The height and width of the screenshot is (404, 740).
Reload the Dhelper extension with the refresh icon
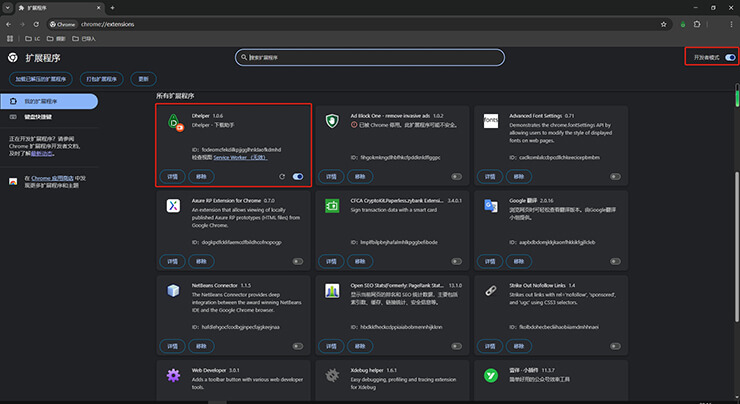tap(282, 177)
